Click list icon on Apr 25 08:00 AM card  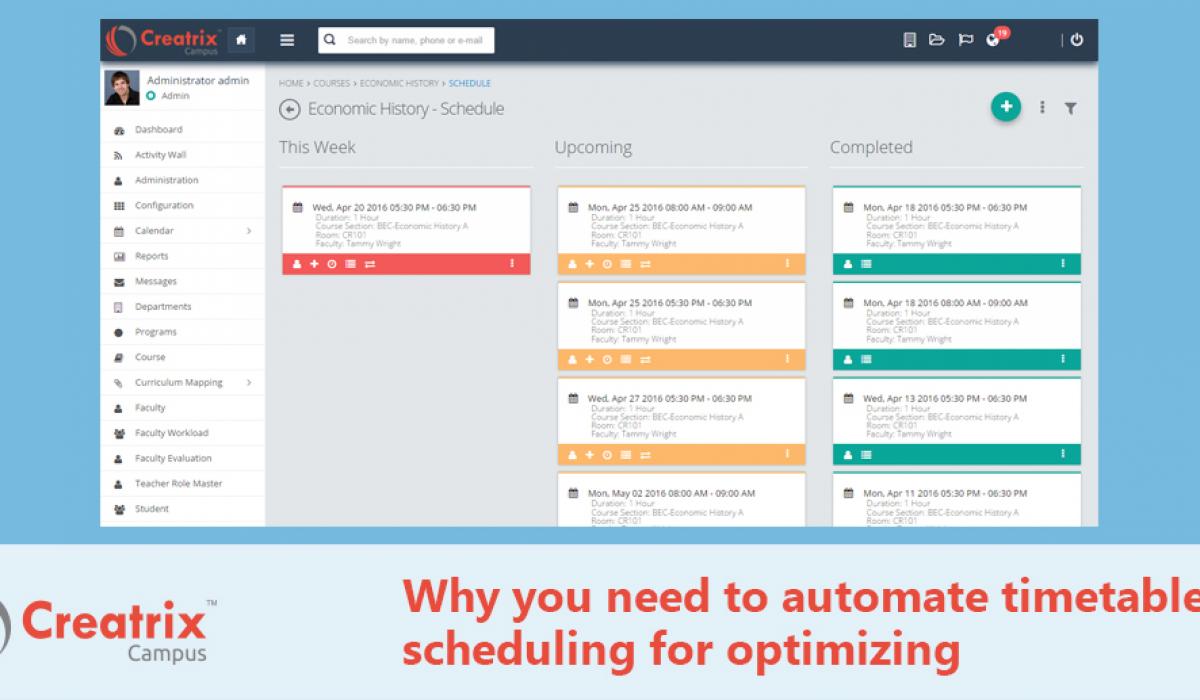click(x=626, y=264)
